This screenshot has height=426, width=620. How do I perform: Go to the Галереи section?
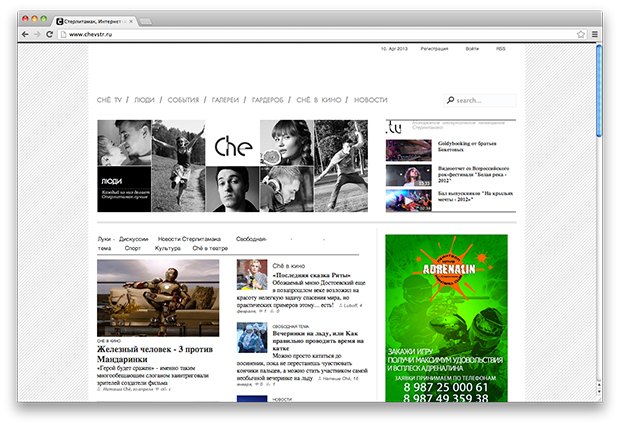(224, 100)
